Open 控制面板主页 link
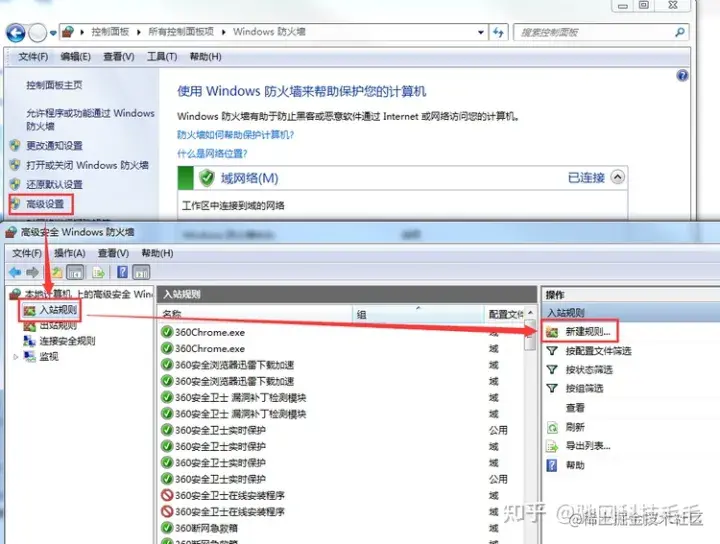Viewport: 720px width, 544px height. click(54, 85)
